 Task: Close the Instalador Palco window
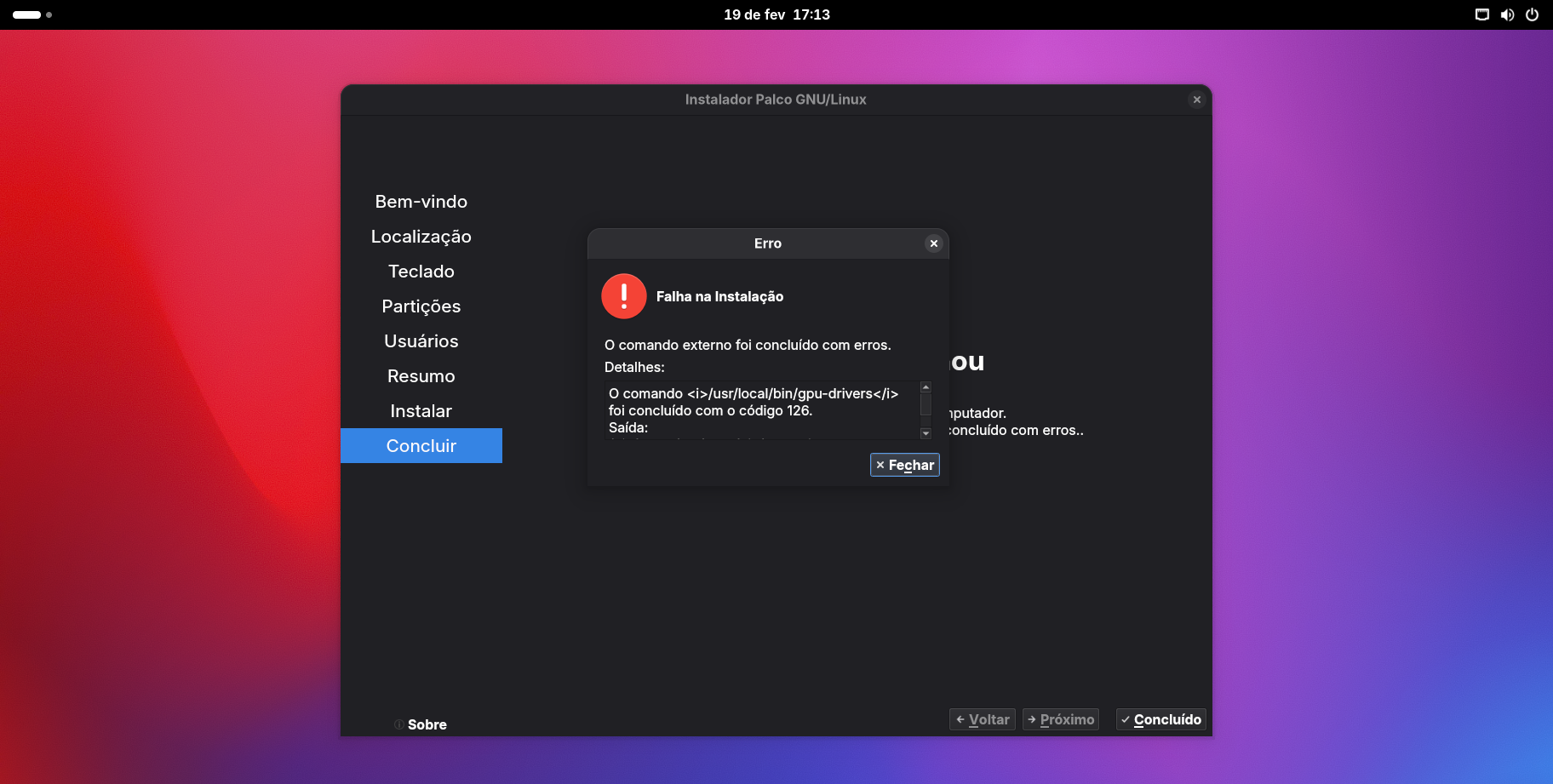point(1196,100)
